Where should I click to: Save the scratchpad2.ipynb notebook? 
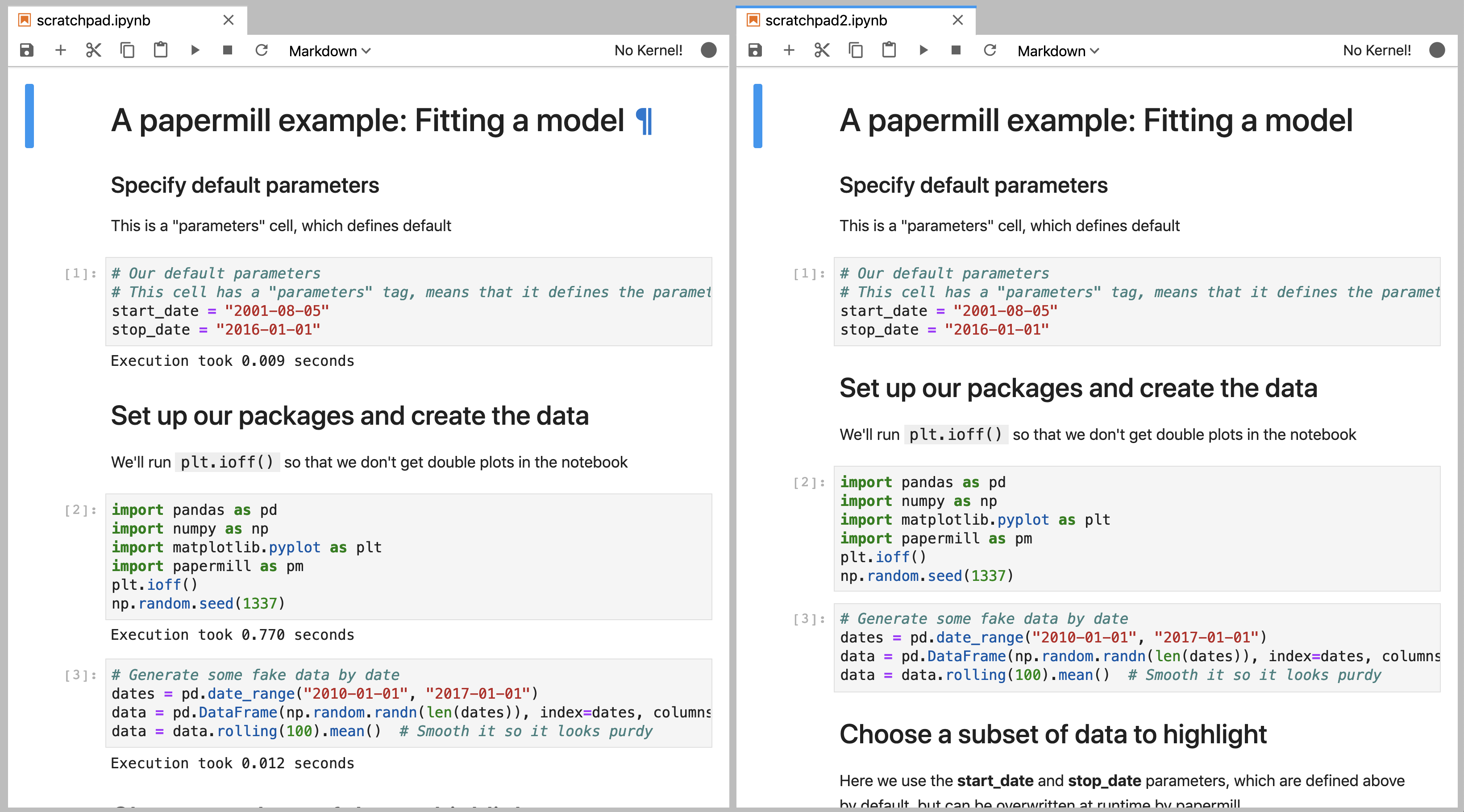point(755,50)
